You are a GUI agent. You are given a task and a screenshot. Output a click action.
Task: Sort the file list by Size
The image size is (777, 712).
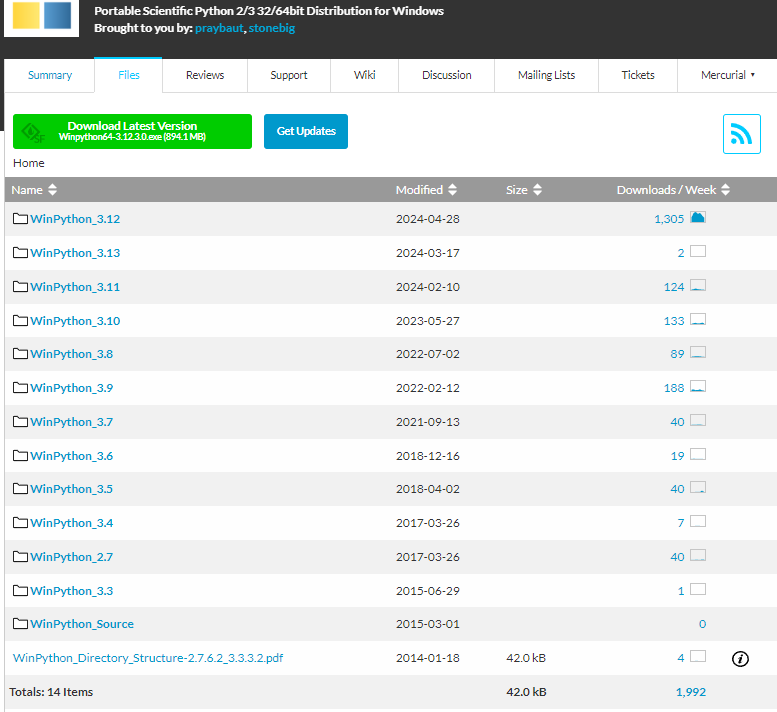[524, 190]
